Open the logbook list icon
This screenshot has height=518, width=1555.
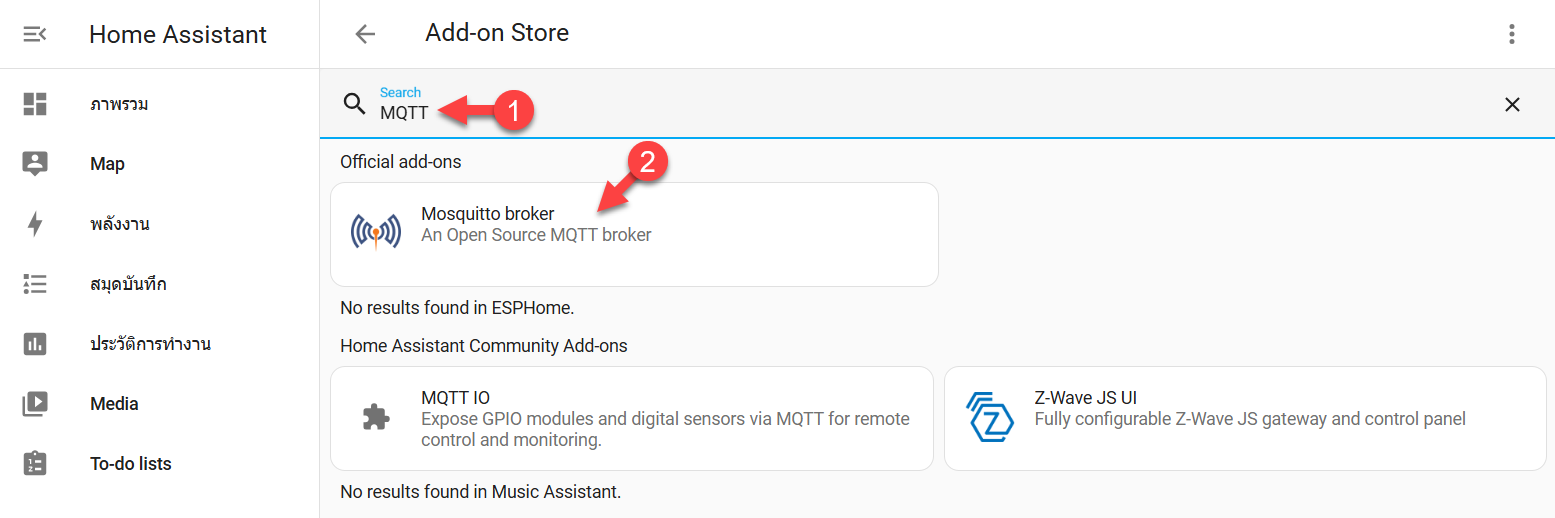click(35, 284)
